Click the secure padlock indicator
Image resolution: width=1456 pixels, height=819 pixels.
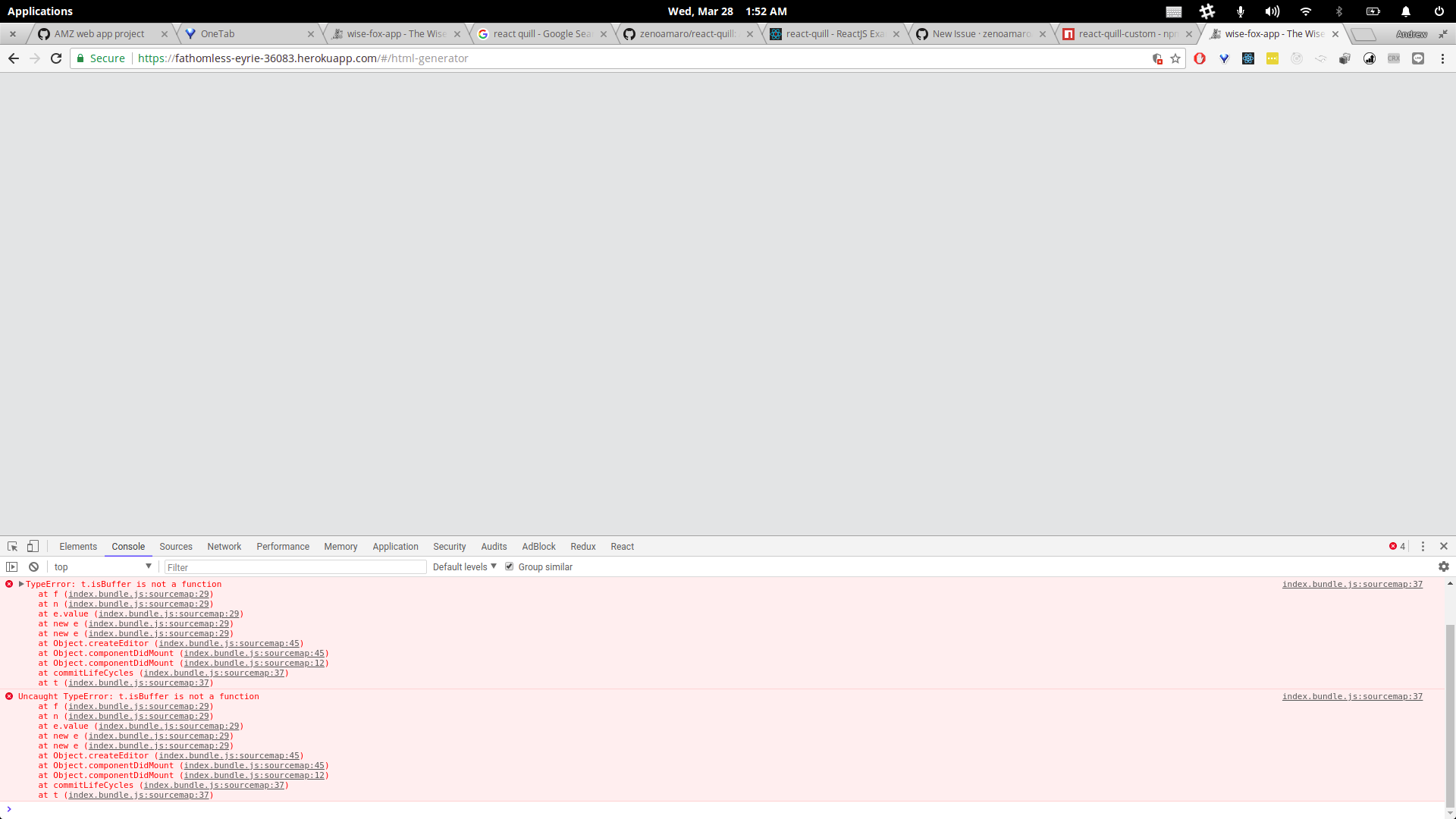click(x=80, y=58)
